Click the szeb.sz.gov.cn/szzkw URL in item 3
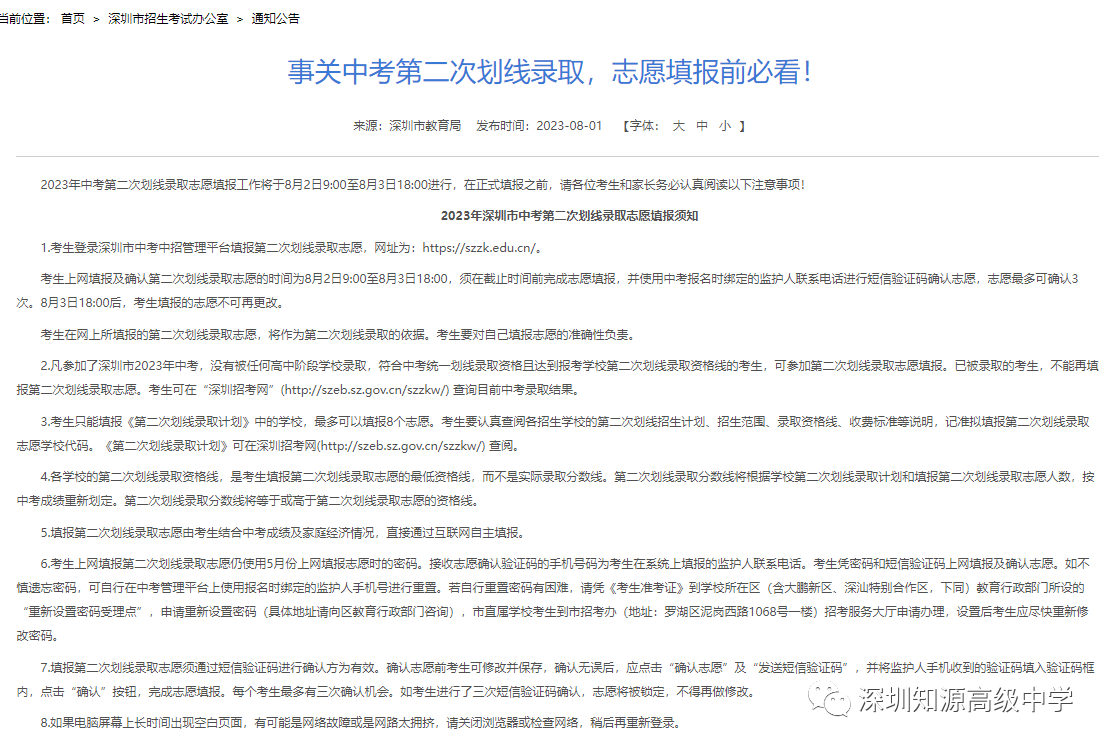Screen dimensions: 1110x749 coord(402,446)
